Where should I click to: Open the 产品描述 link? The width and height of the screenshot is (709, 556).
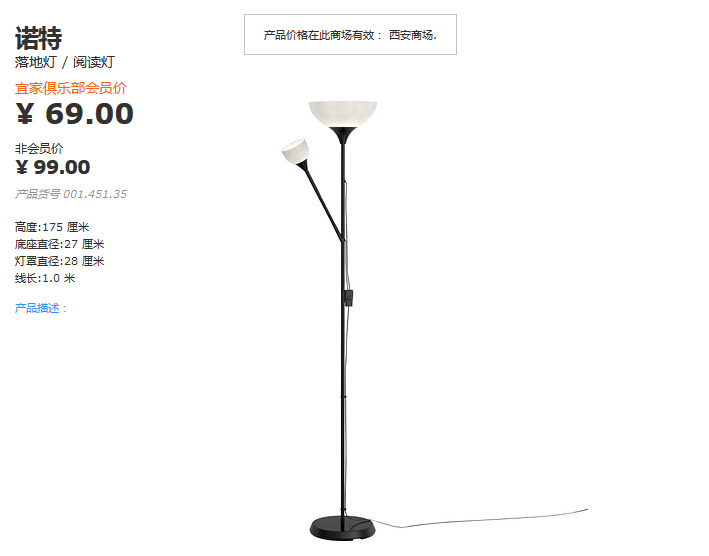[x=41, y=308]
